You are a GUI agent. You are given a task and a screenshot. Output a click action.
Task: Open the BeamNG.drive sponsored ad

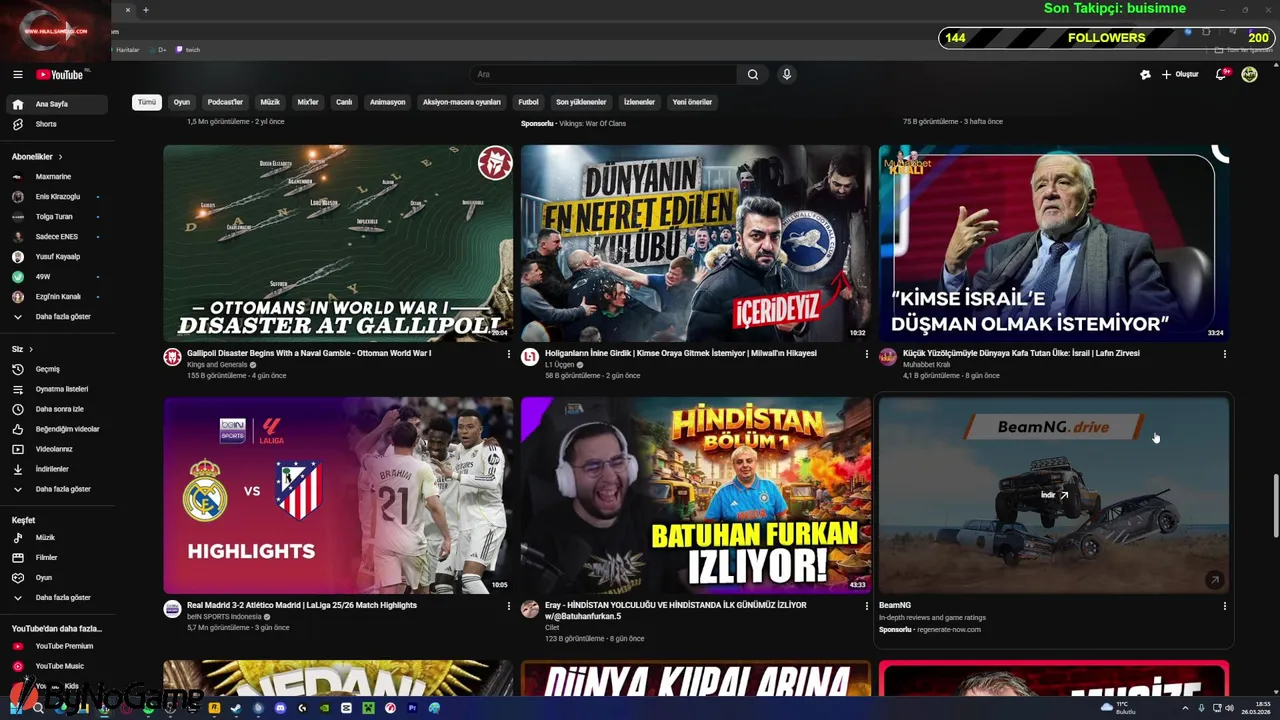pos(1053,495)
